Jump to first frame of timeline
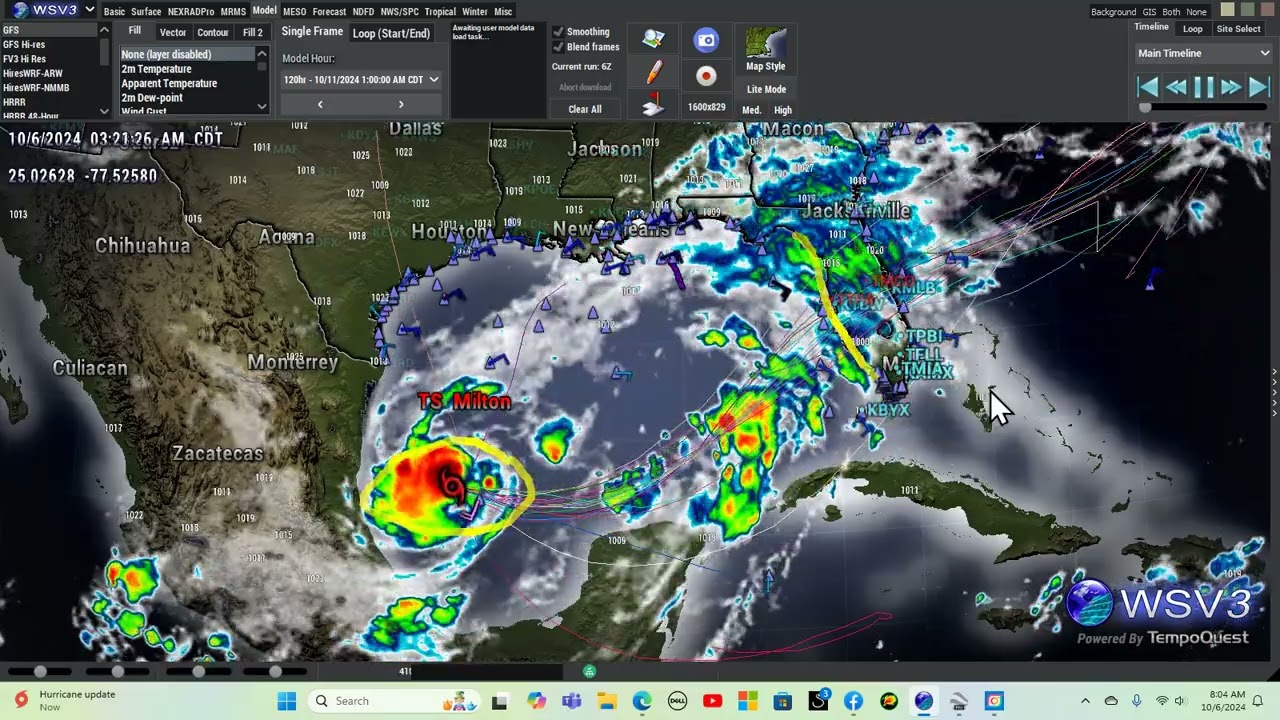This screenshot has height=720, width=1280. [x=1148, y=87]
